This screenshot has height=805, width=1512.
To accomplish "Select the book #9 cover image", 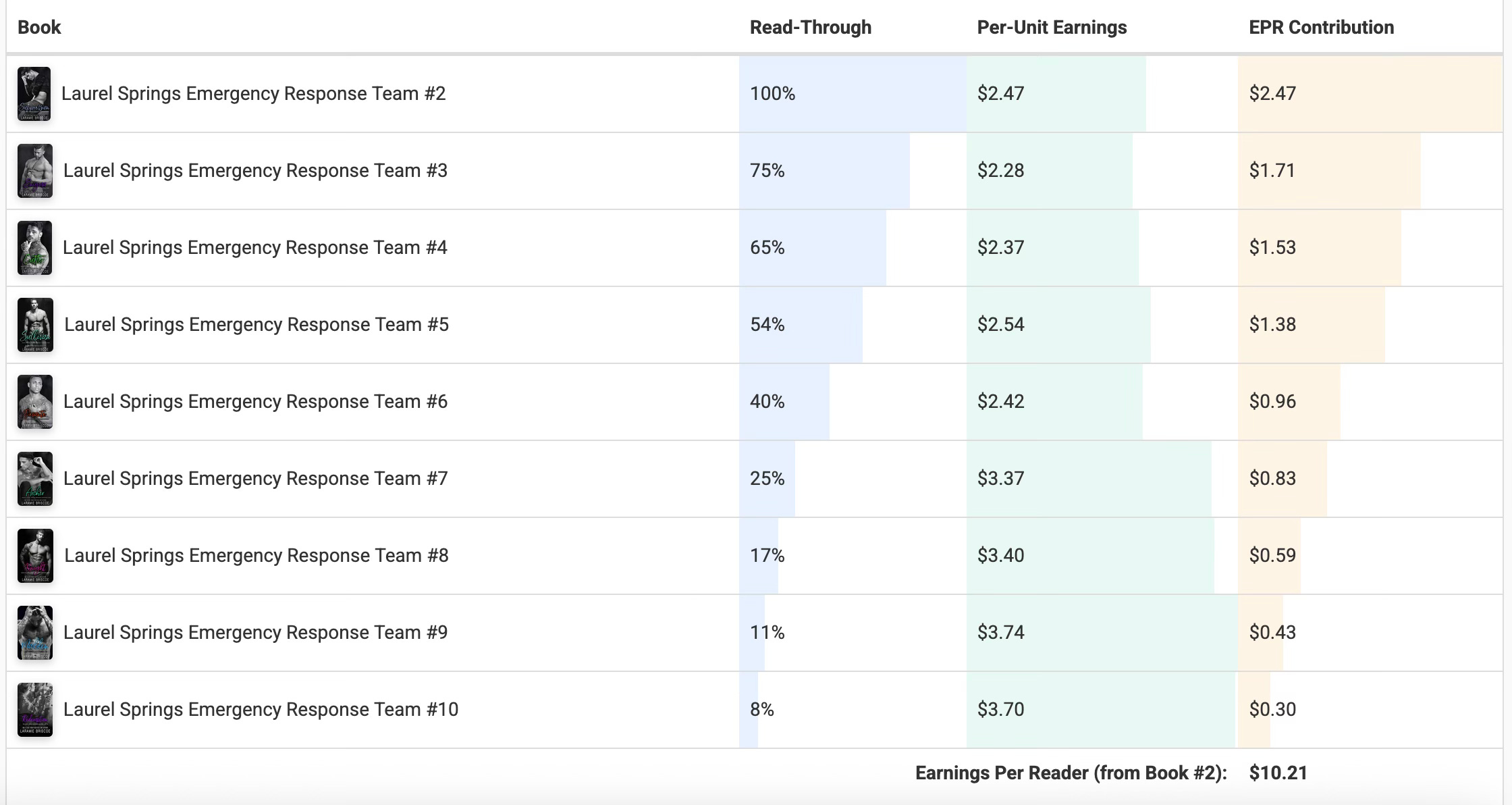I will (x=34, y=633).
